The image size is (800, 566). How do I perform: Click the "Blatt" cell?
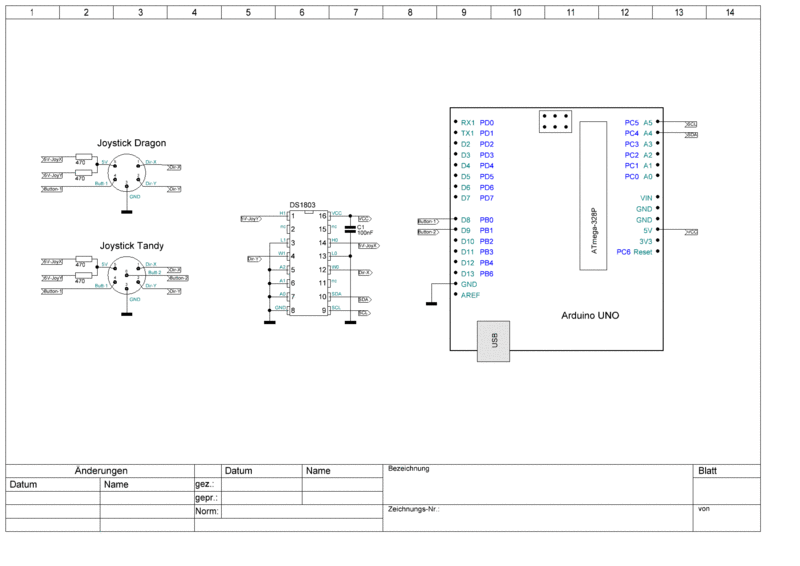[x=727, y=471]
